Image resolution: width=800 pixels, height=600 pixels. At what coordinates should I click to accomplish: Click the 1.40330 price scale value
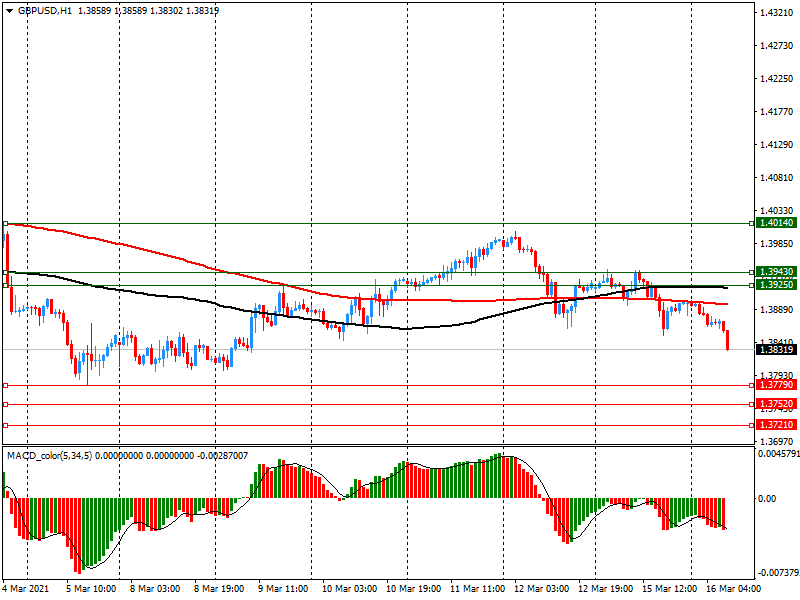(x=777, y=210)
